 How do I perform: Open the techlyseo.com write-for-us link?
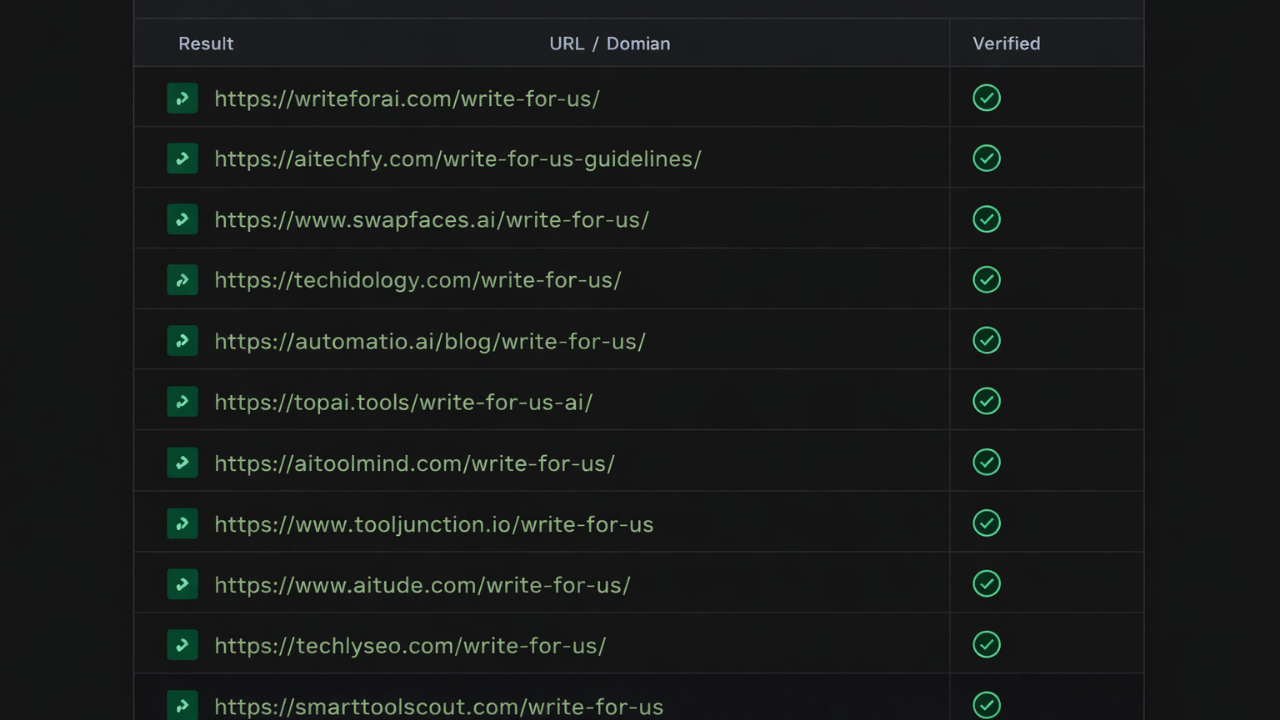tap(410, 646)
